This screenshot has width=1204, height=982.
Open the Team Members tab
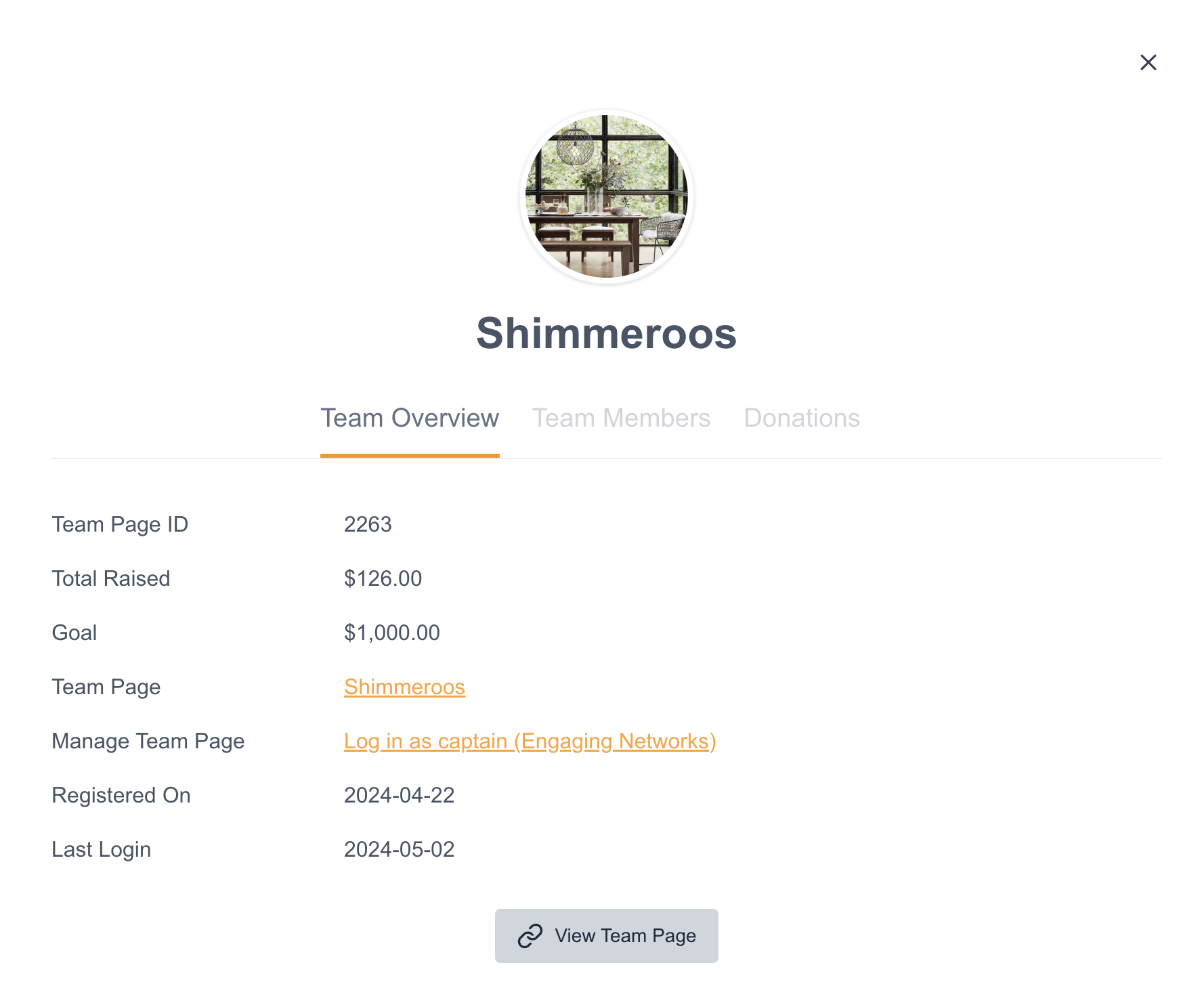click(x=621, y=418)
